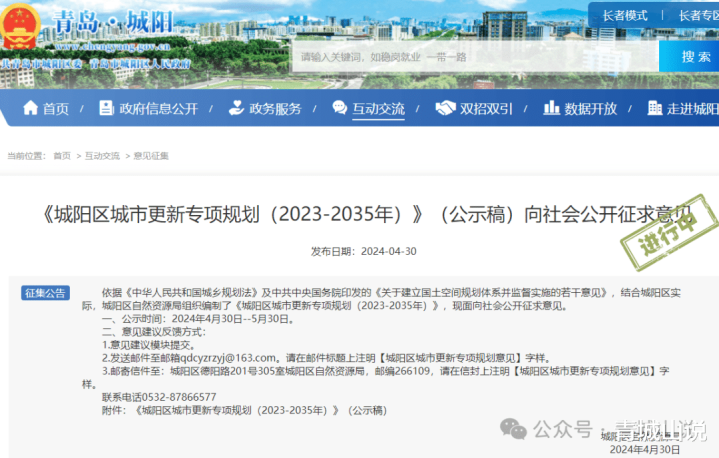Open the 附件 城阳区城市更新专项规划 attachment link
Viewport: 719px width, 458px height.
click(260, 410)
